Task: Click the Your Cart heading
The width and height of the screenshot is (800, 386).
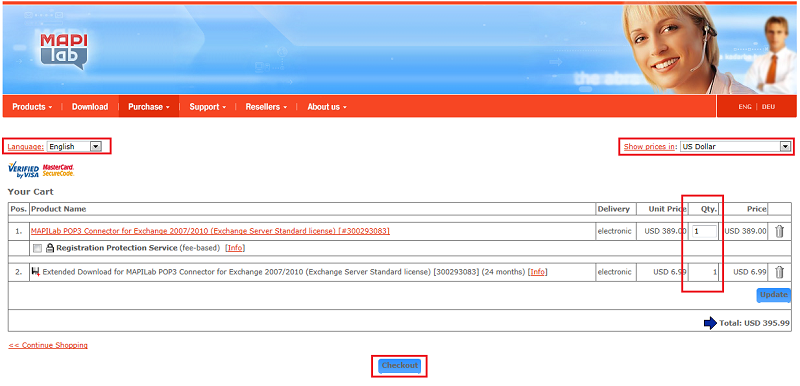Action: tap(31, 192)
